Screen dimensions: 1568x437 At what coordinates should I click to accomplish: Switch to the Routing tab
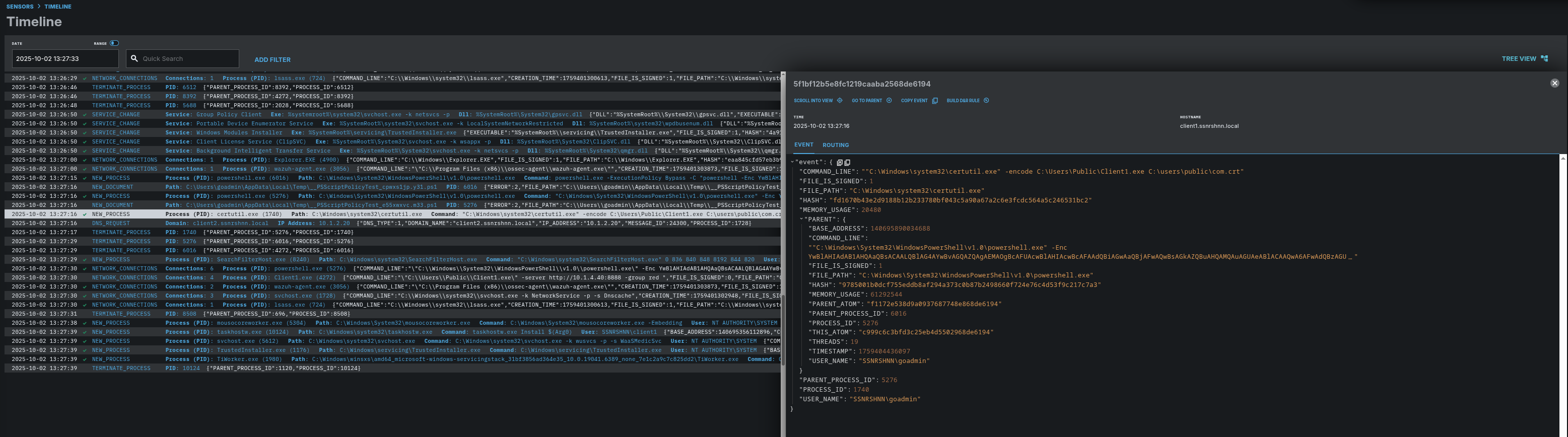(x=835, y=145)
